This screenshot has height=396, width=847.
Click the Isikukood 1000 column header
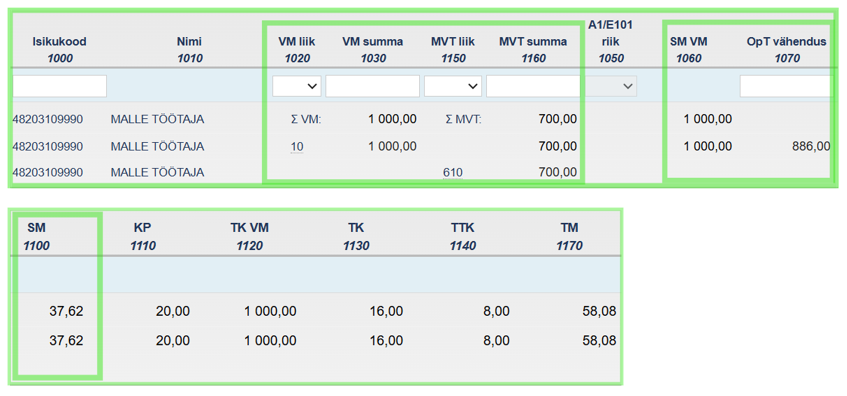click(x=59, y=50)
